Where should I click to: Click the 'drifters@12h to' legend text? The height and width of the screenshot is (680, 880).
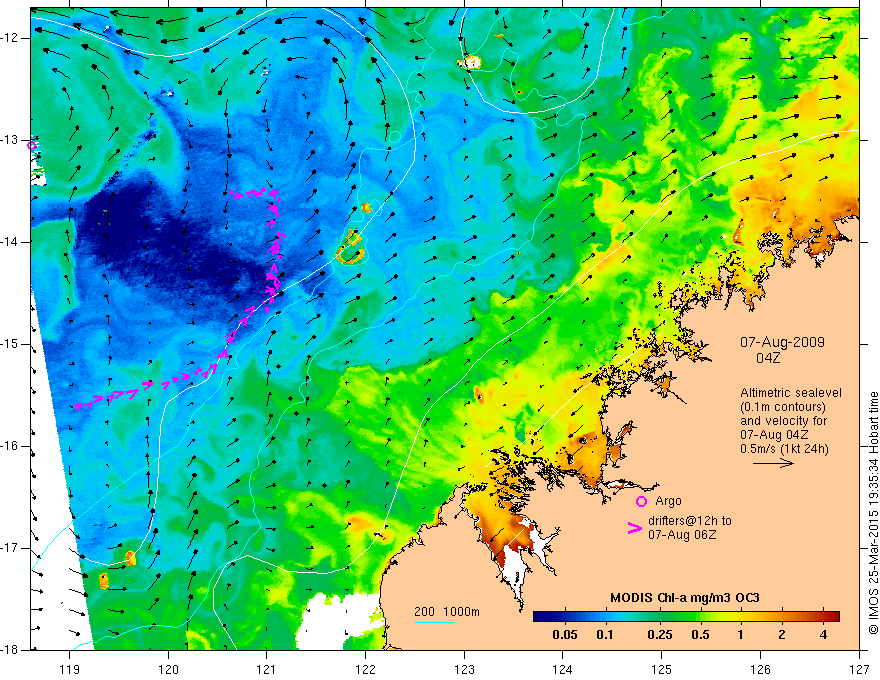[x=690, y=521]
